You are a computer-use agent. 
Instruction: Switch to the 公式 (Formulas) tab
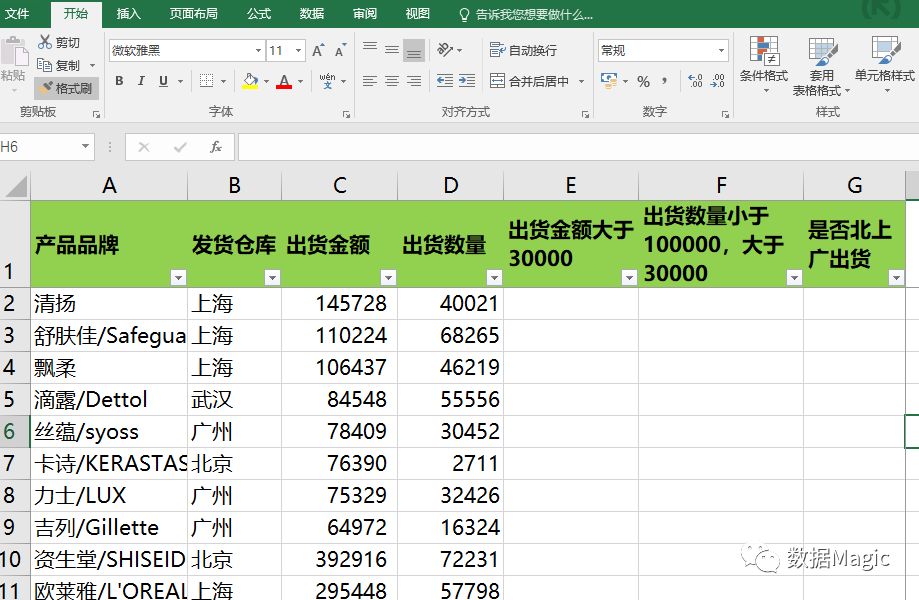pyautogui.click(x=258, y=13)
